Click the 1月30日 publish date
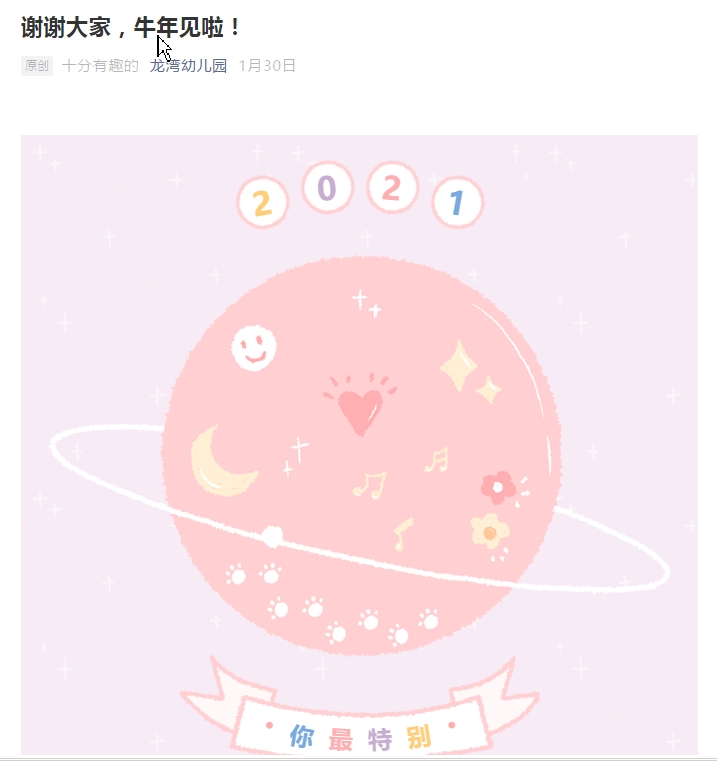 coord(267,66)
